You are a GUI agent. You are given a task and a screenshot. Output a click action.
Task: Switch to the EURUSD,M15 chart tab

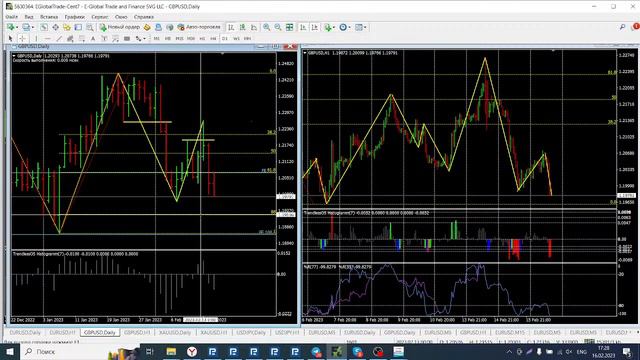[x=510, y=333]
